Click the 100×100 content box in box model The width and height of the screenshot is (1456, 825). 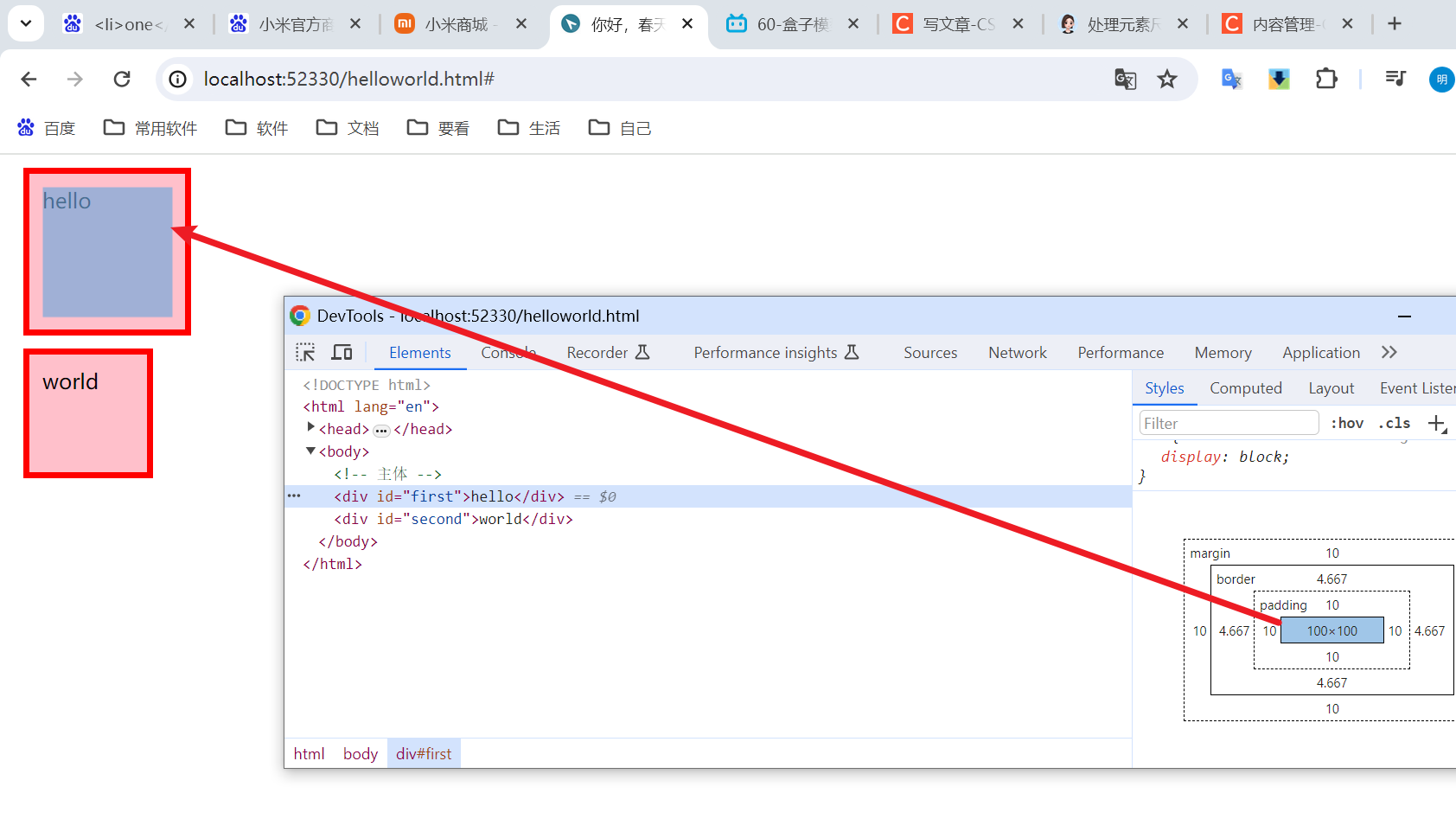pos(1332,631)
